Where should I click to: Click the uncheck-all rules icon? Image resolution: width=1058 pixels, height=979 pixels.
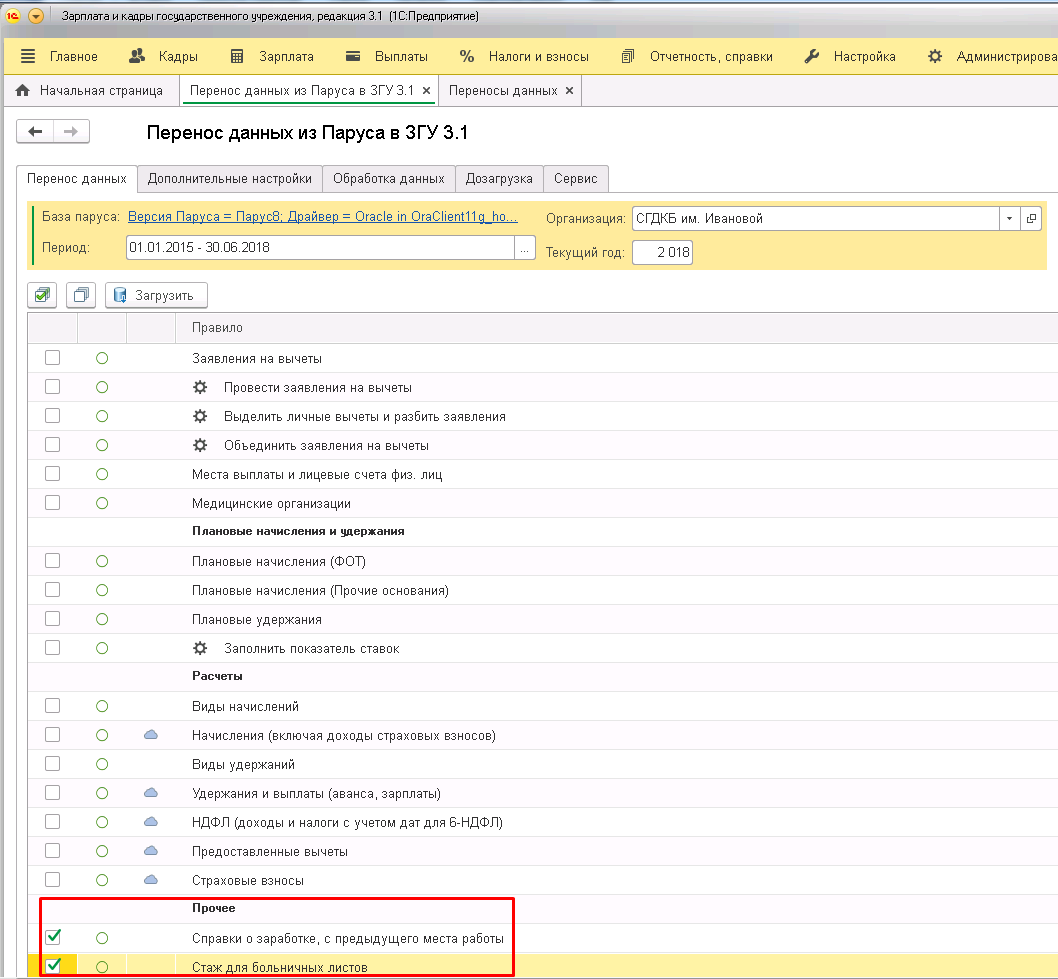(x=81, y=295)
